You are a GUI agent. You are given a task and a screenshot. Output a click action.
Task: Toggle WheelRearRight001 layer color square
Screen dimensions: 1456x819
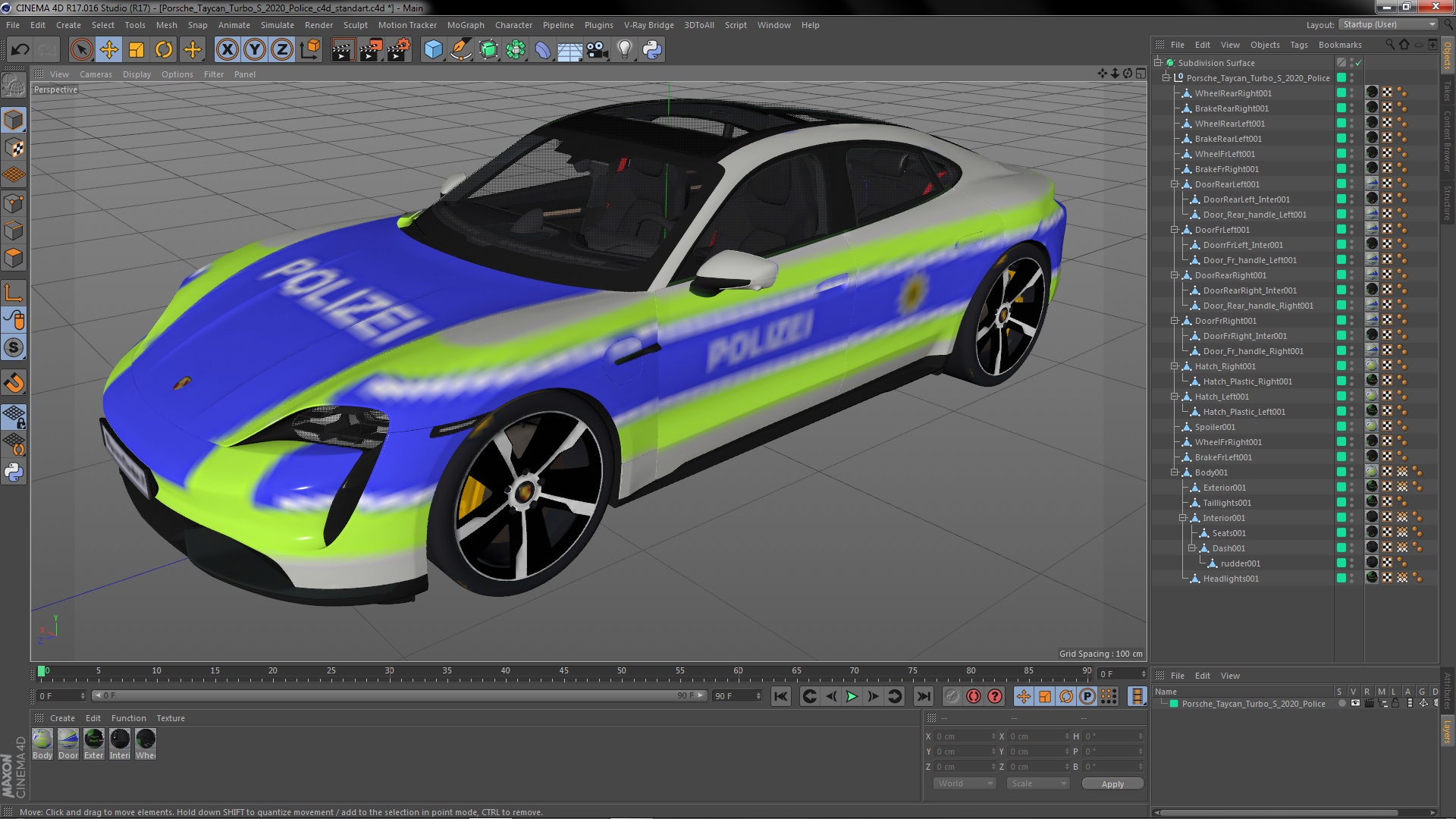tap(1341, 93)
